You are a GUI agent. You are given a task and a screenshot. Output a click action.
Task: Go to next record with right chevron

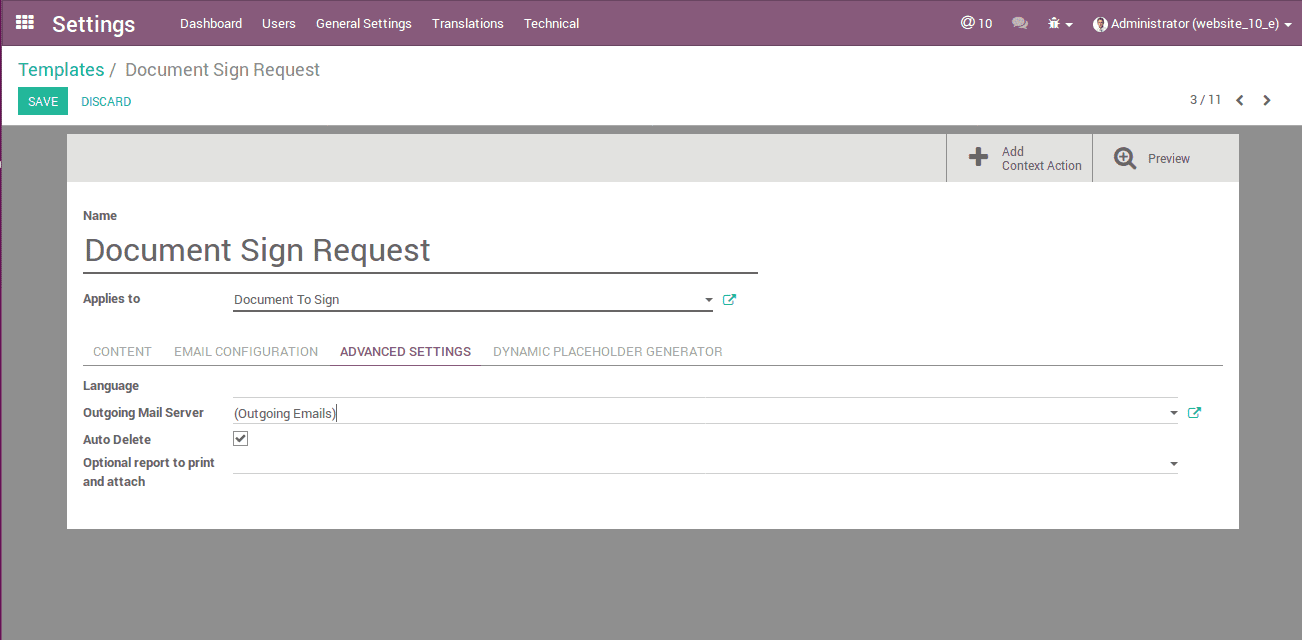pyautogui.click(x=1266, y=100)
